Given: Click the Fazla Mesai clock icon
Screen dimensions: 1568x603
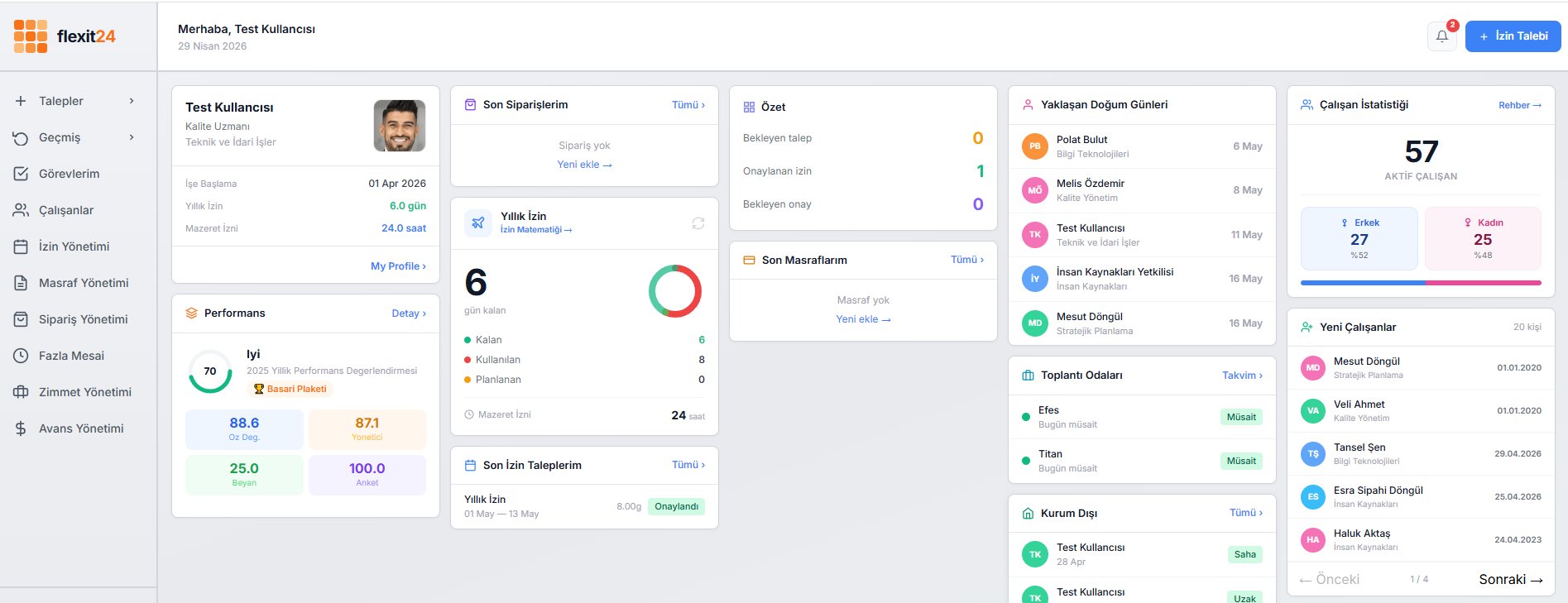Looking at the screenshot, I should (x=21, y=356).
